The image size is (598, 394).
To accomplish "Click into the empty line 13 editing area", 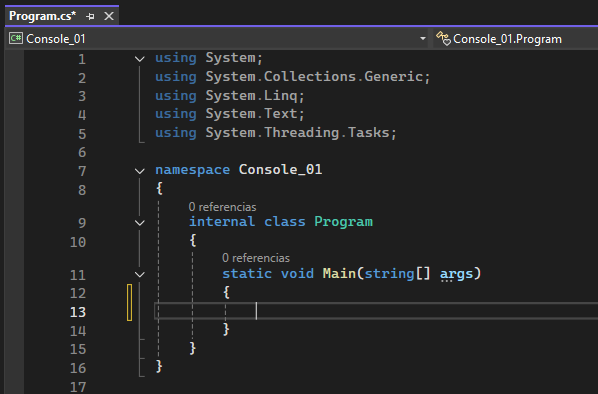I will click(376, 311).
